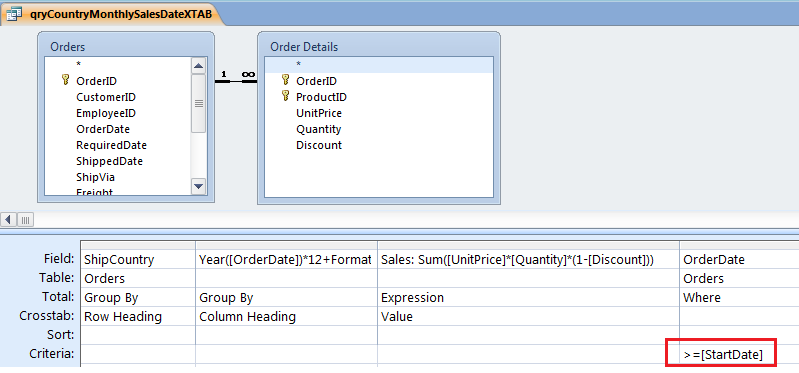The image size is (799, 373).
Task: Click the Sort cell under ShipCountry
Action: [138, 335]
